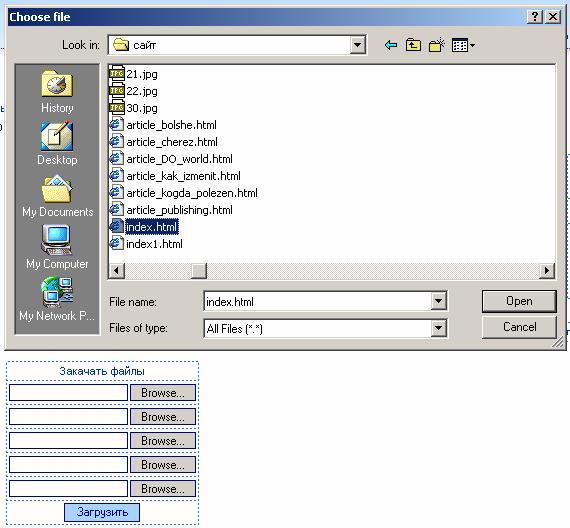Open My Network Places shortcut
This screenshot has width=570, height=528.
click(x=57, y=299)
